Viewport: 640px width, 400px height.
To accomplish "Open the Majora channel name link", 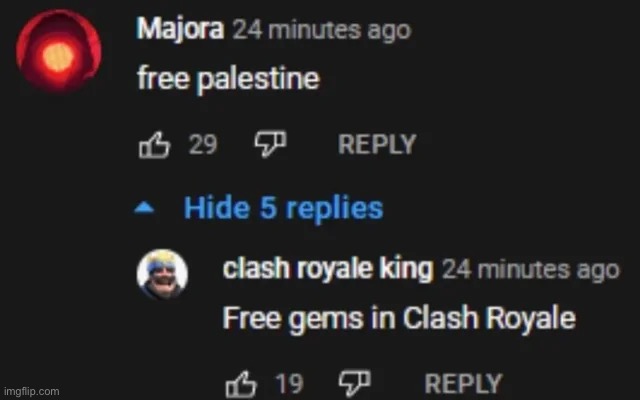I will point(180,29).
